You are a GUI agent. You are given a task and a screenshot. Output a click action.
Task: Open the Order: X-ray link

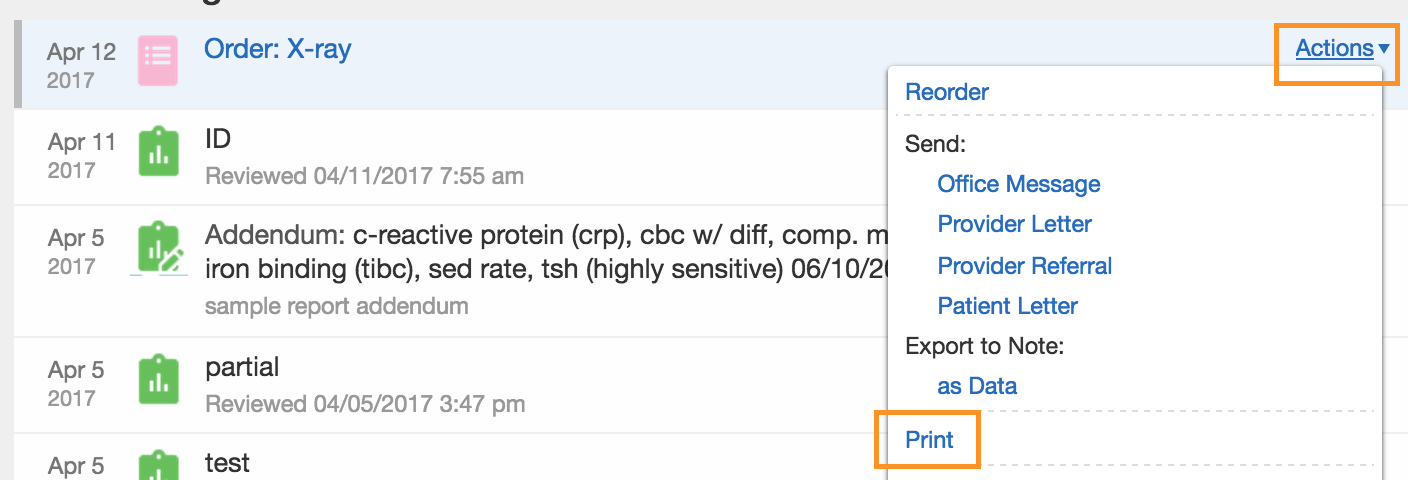click(x=278, y=48)
